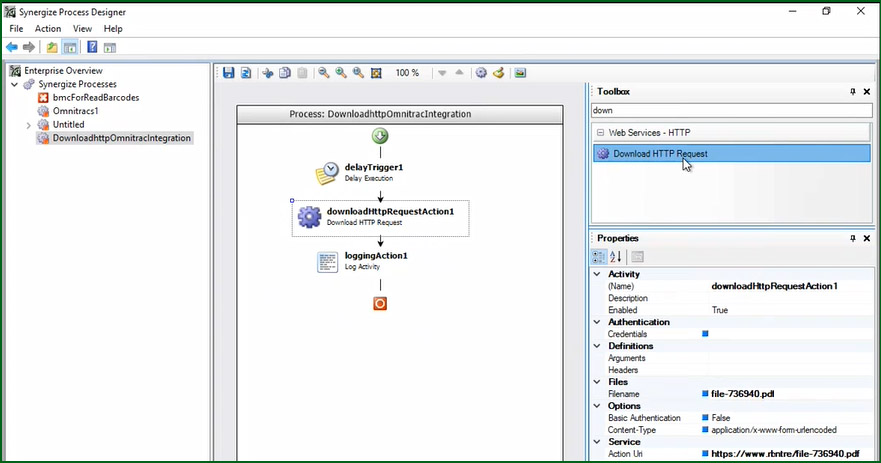Viewport: 881px width, 463px height.
Task: Pin the Toolbox panel
Action: pyautogui.click(x=852, y=92)
